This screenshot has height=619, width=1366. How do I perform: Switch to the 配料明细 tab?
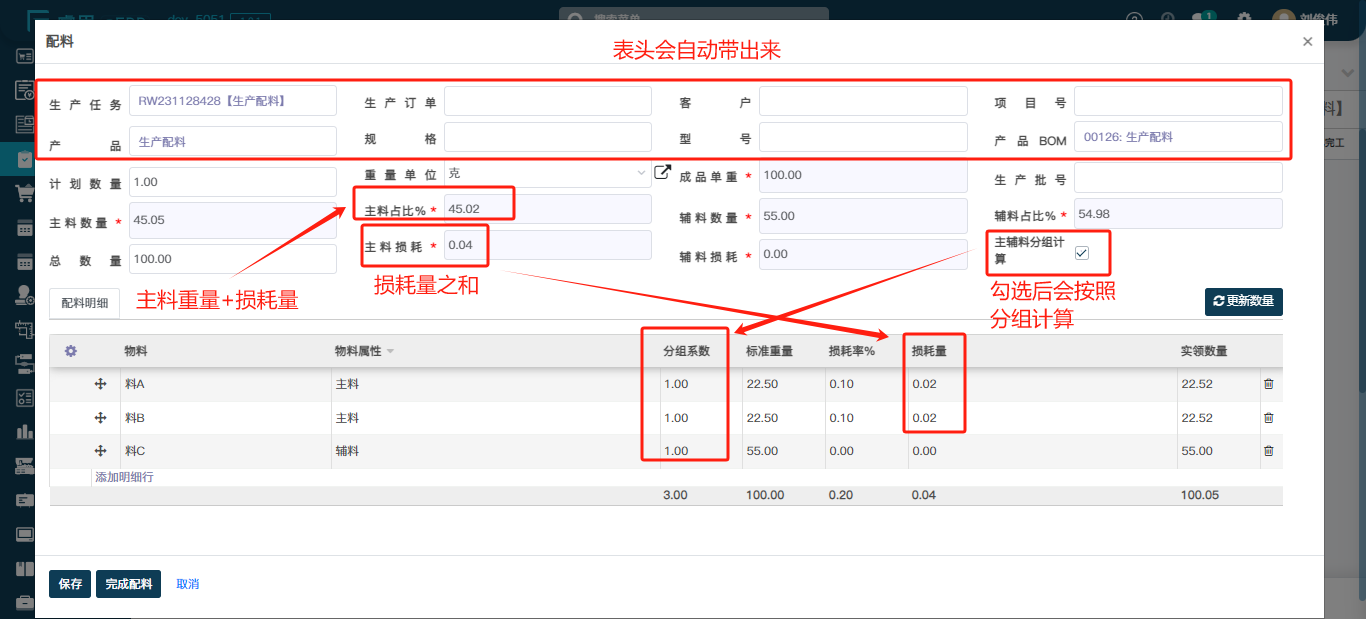tap(84, 303)
